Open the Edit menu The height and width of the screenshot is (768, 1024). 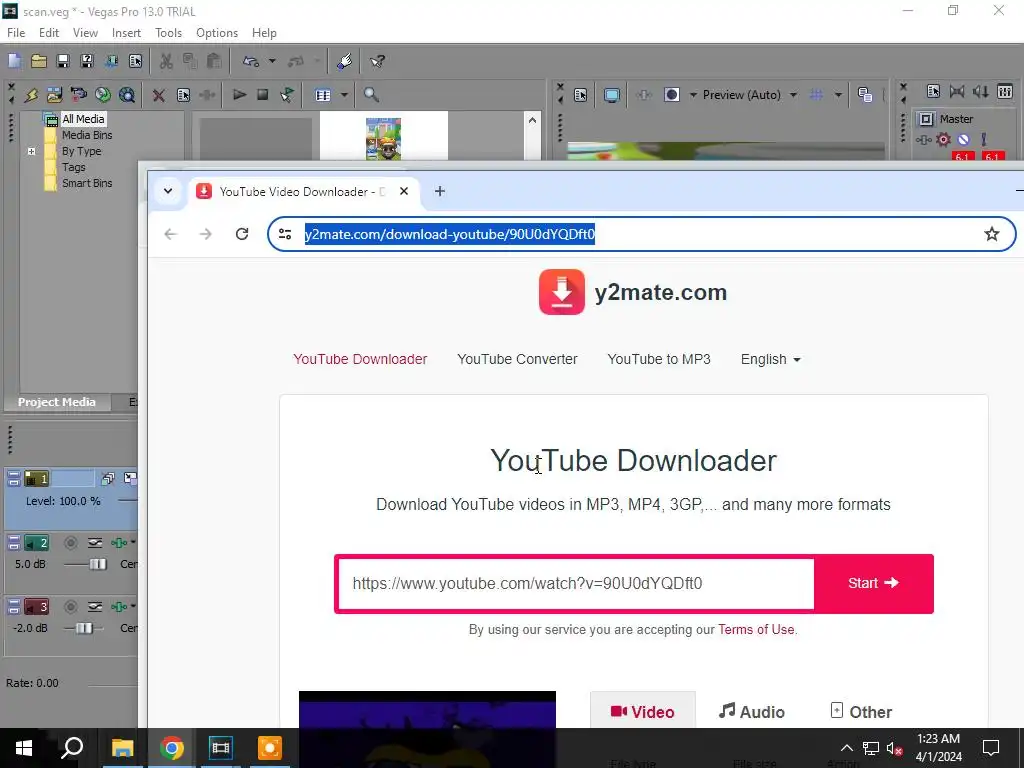pos(49,33)
